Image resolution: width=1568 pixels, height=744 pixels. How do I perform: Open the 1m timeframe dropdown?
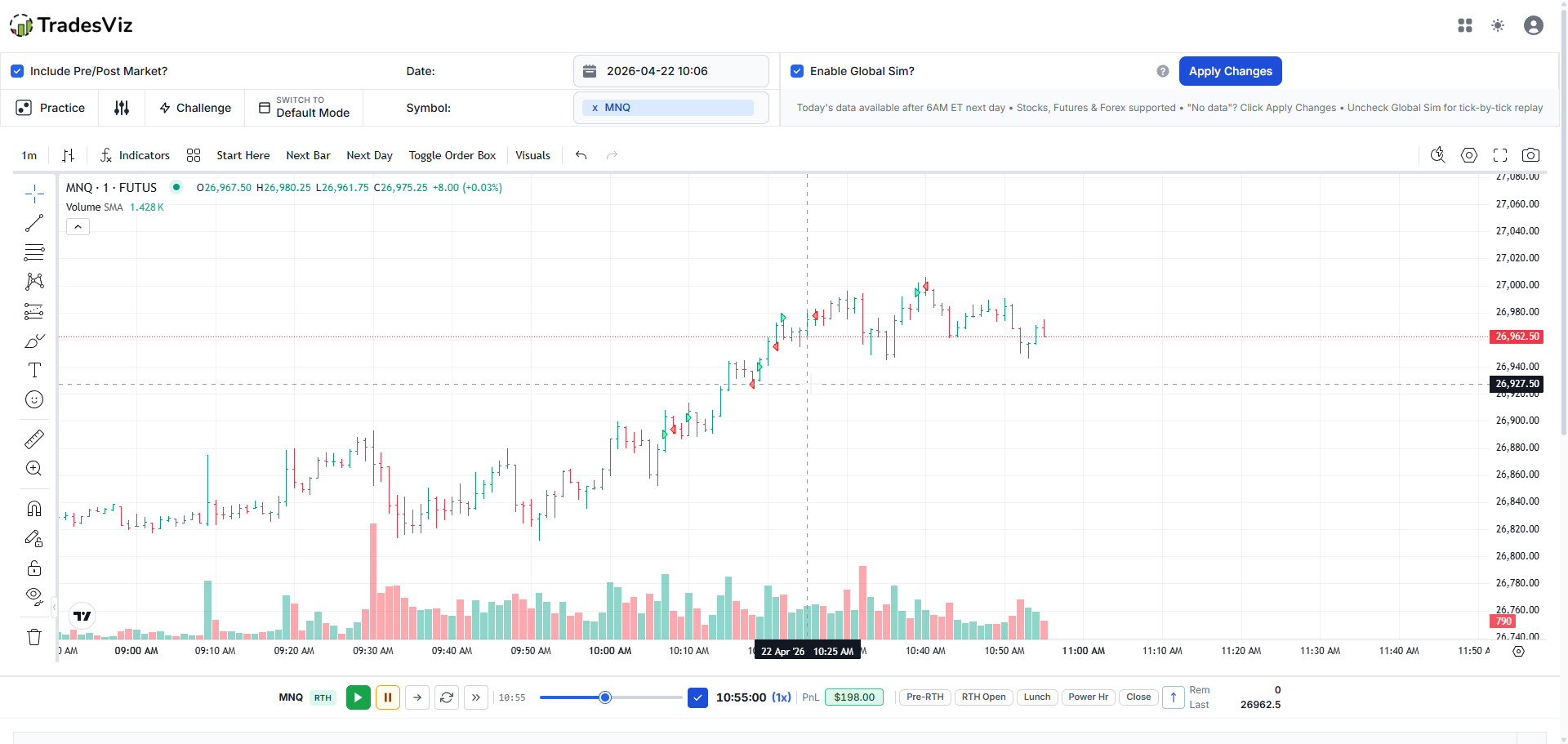coord(29,155)
